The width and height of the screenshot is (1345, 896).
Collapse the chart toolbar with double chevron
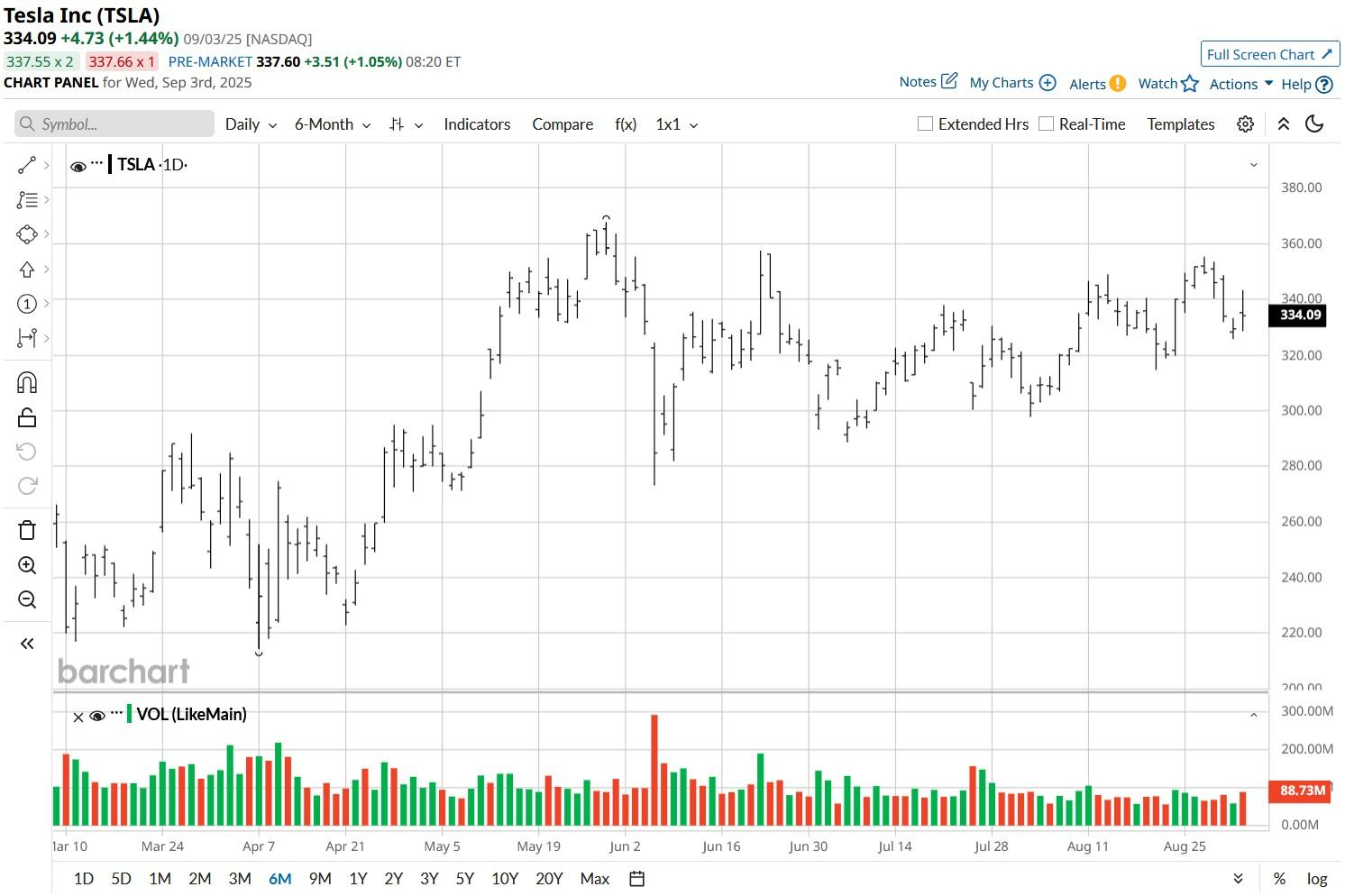pyautogui.click(x=1283, y=124)
